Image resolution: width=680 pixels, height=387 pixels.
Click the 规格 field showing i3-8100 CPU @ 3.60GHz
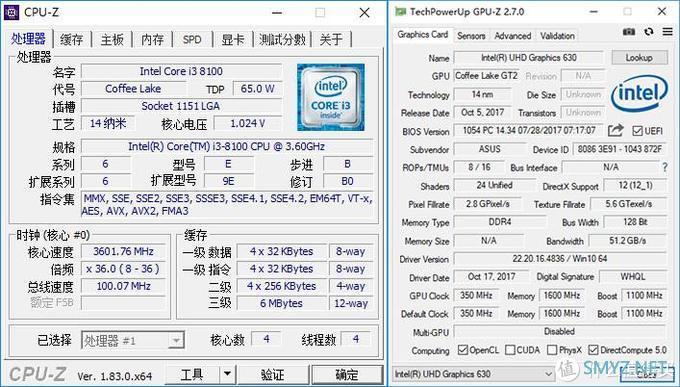pos(226,146)
